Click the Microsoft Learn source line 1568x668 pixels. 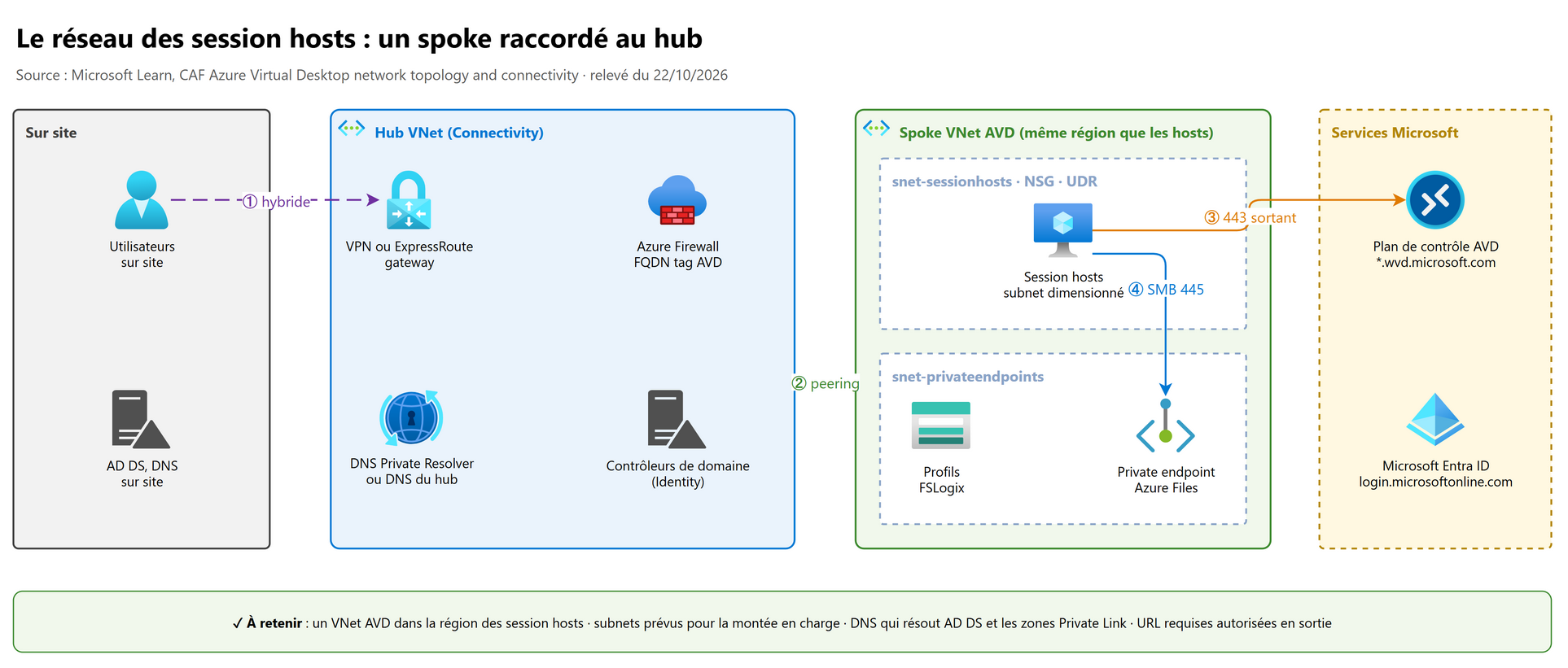point(372,75)
